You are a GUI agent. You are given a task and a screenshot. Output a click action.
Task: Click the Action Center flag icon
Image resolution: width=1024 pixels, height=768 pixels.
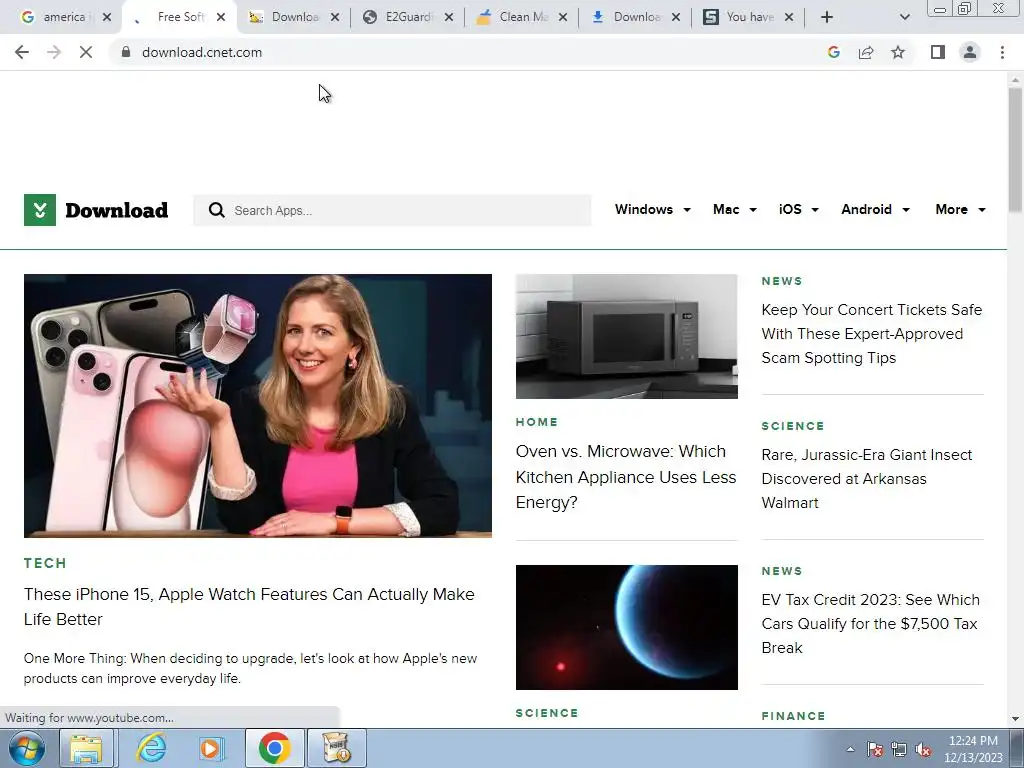click(875, 749)
